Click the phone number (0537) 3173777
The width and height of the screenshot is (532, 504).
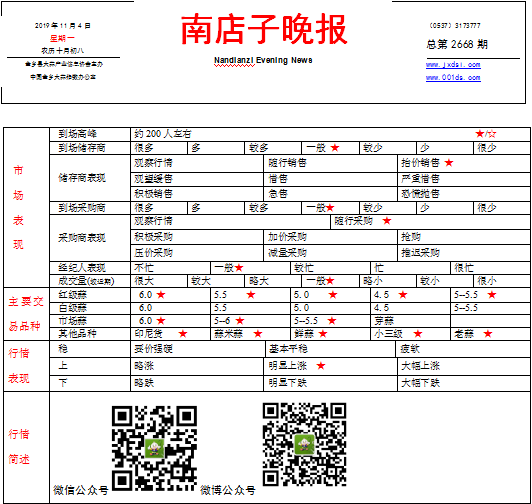pyautogui.click(x=455, y=25)
